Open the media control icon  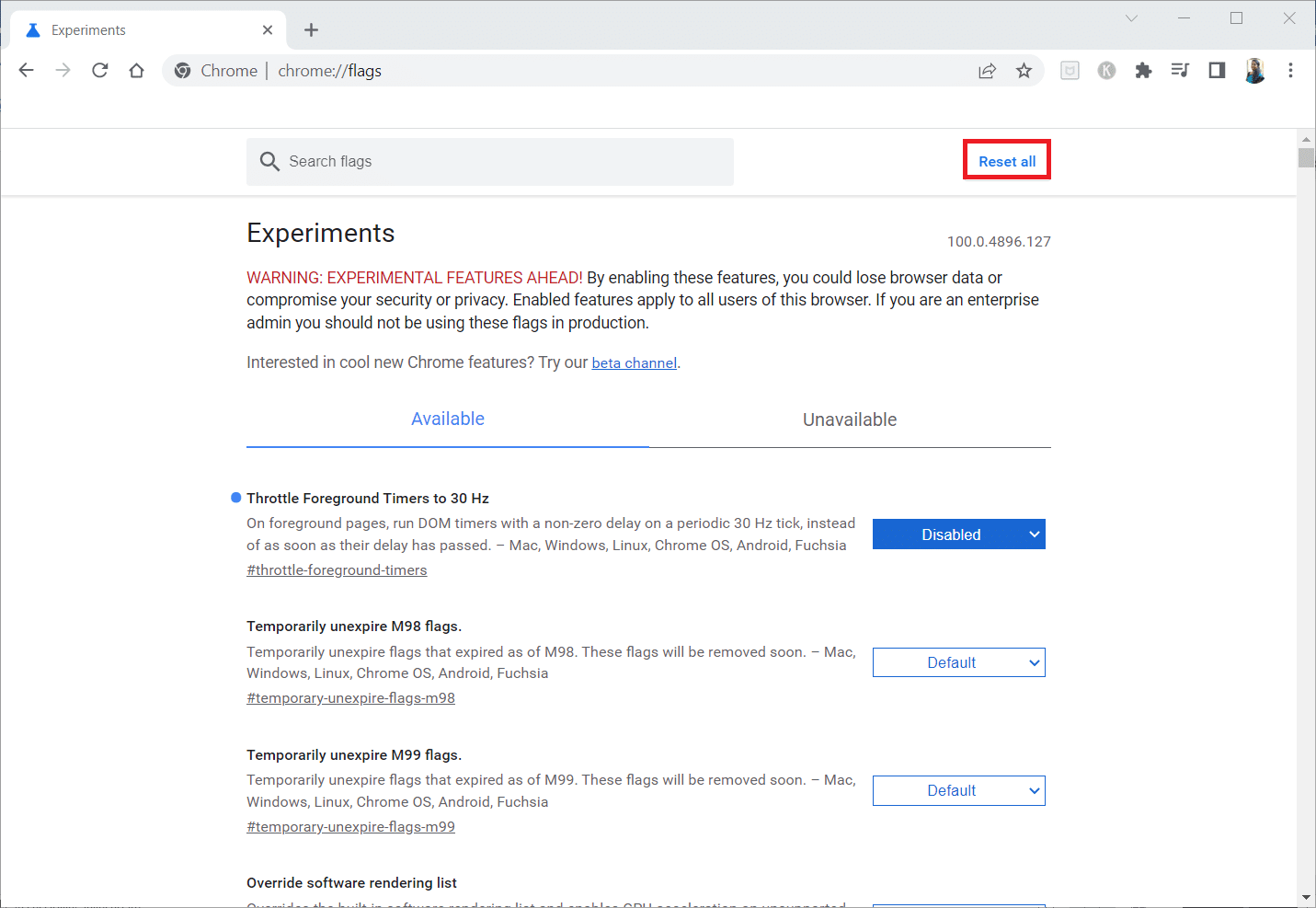pyautogui.click(x=1180, y=71)
